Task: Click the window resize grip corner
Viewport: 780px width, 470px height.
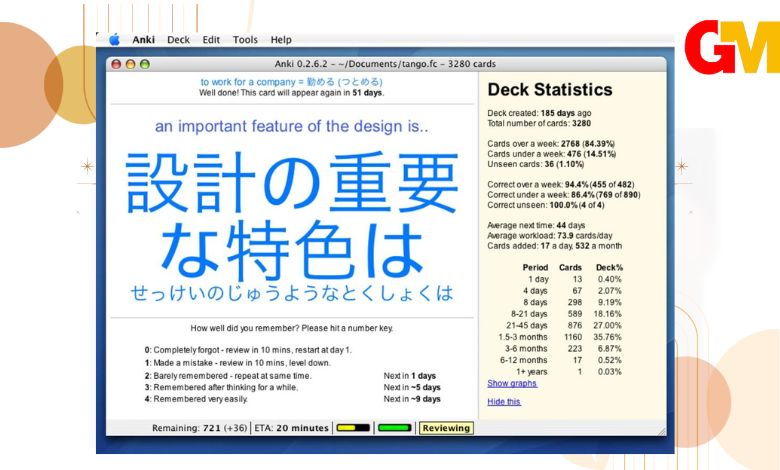Action: point(661,431)
